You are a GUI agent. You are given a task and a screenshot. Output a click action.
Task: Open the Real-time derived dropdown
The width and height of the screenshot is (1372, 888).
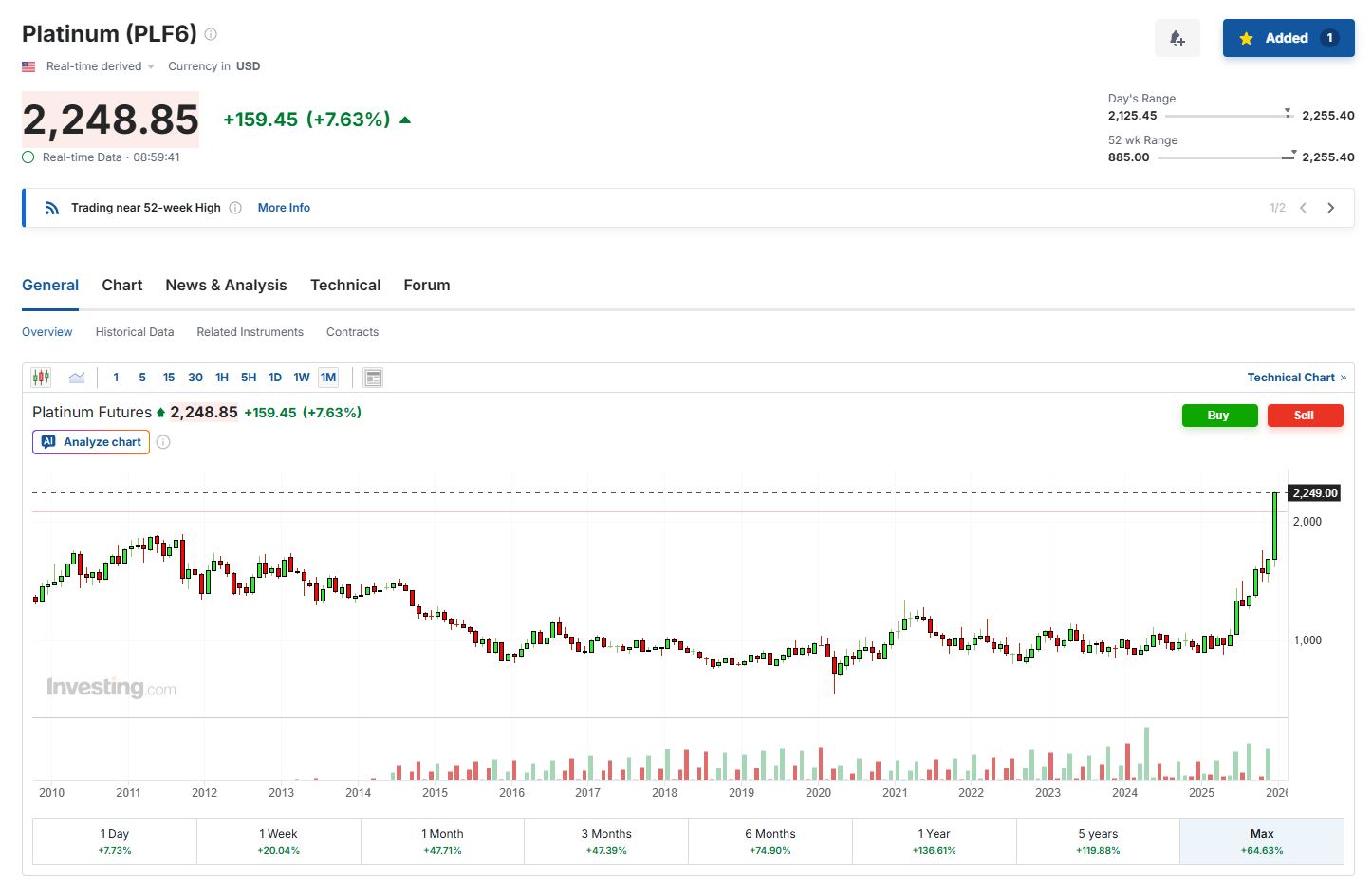point(101,66)
